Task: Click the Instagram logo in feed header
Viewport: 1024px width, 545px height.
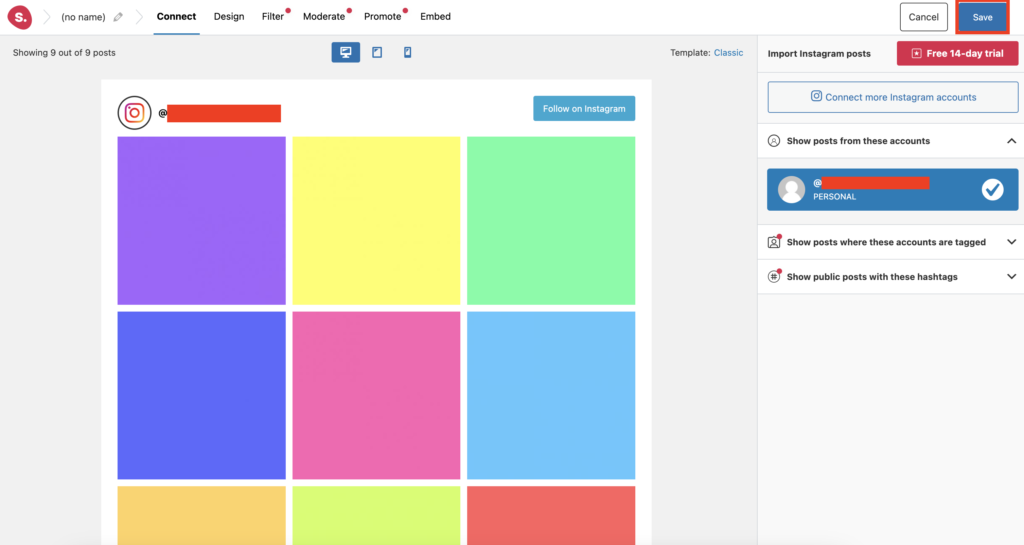Action: coord(134,113)
